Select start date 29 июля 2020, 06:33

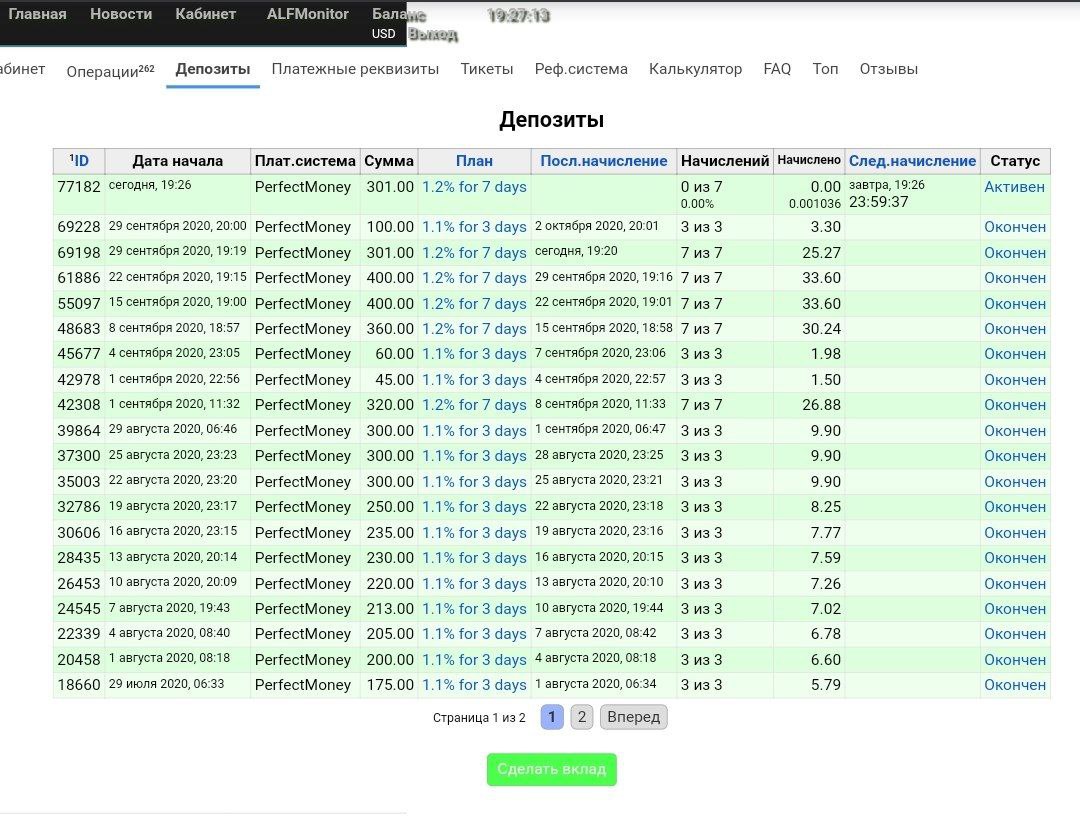point(166,683)
